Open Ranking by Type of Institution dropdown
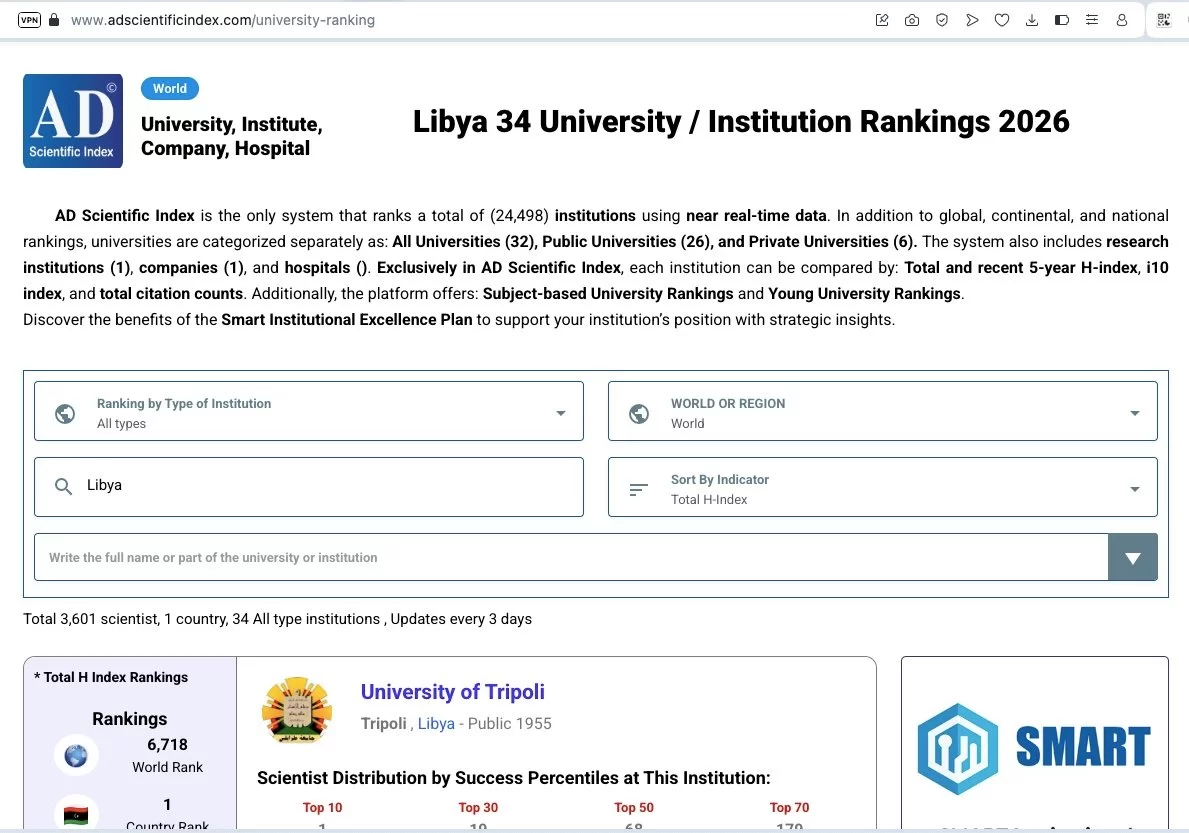Screen dimensions: 1189x833 (308, 412)
